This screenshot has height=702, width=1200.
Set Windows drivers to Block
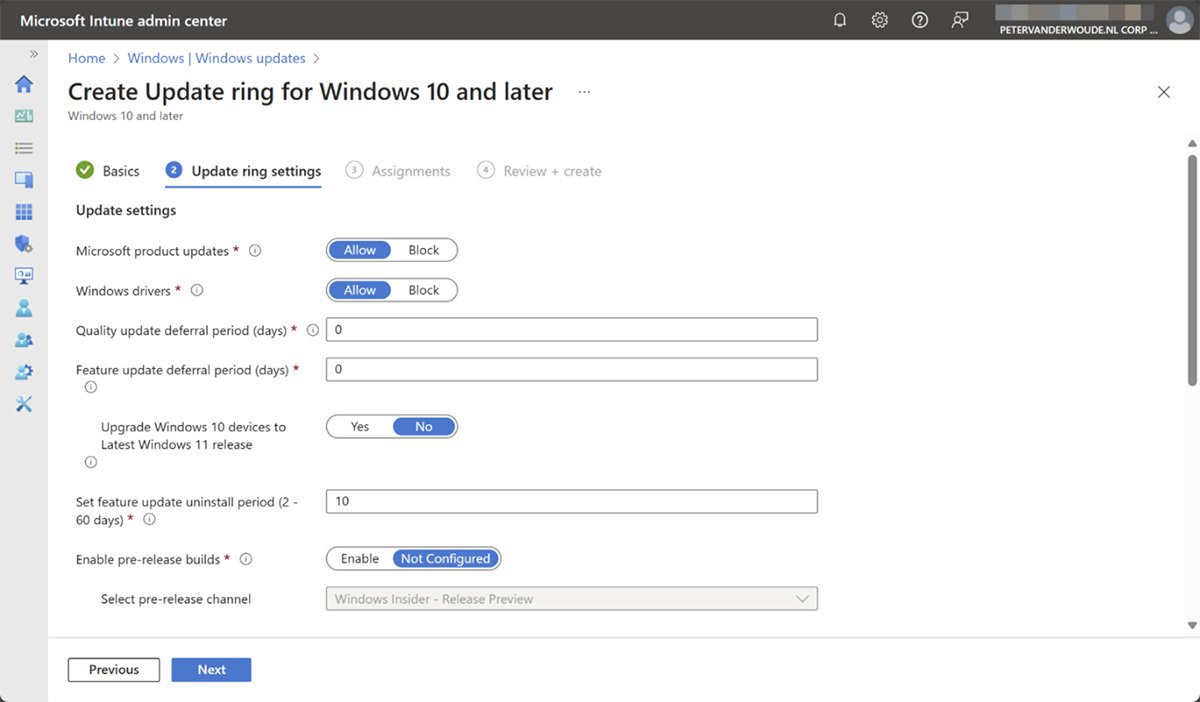pos(424,290)
